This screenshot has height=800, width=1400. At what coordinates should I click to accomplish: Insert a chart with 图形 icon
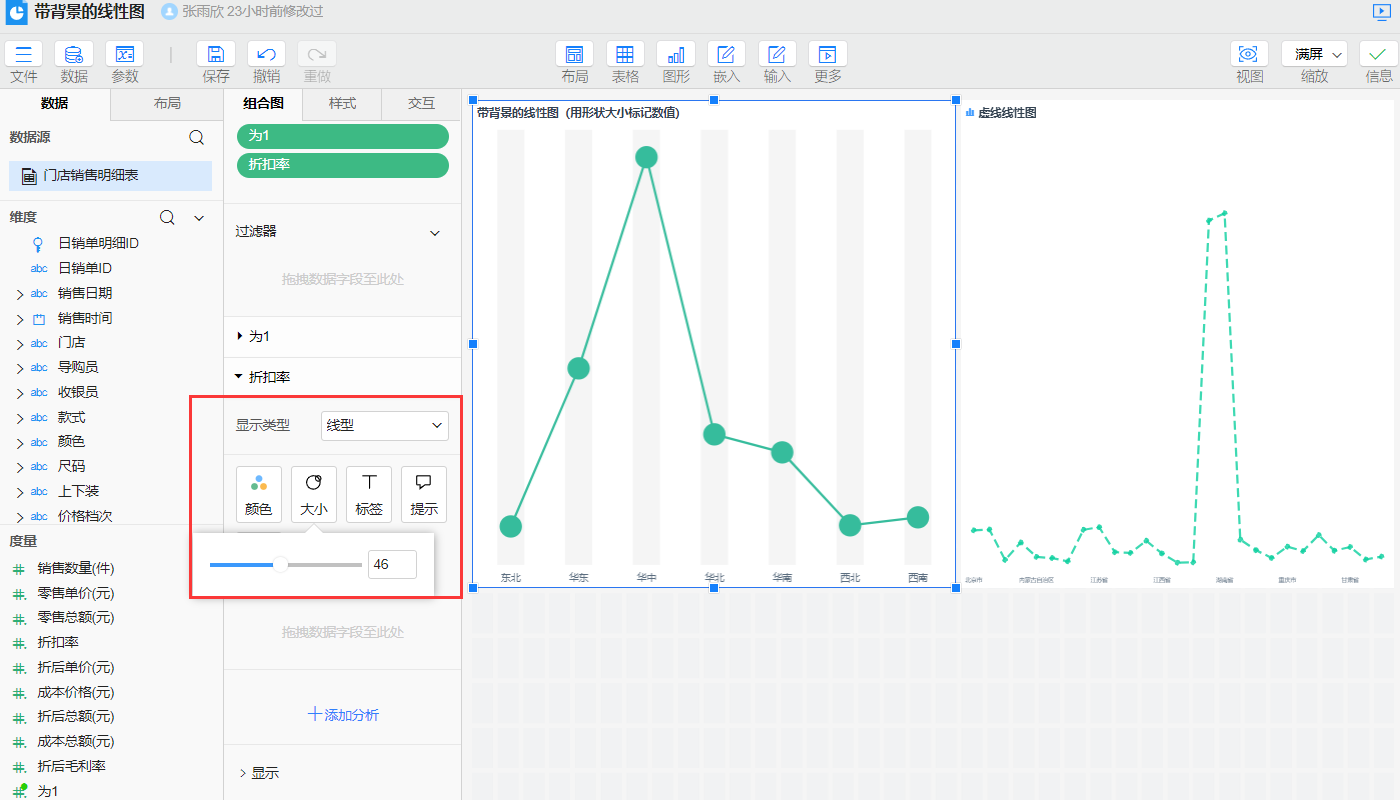pyautogui.click(x=676, y=55)
